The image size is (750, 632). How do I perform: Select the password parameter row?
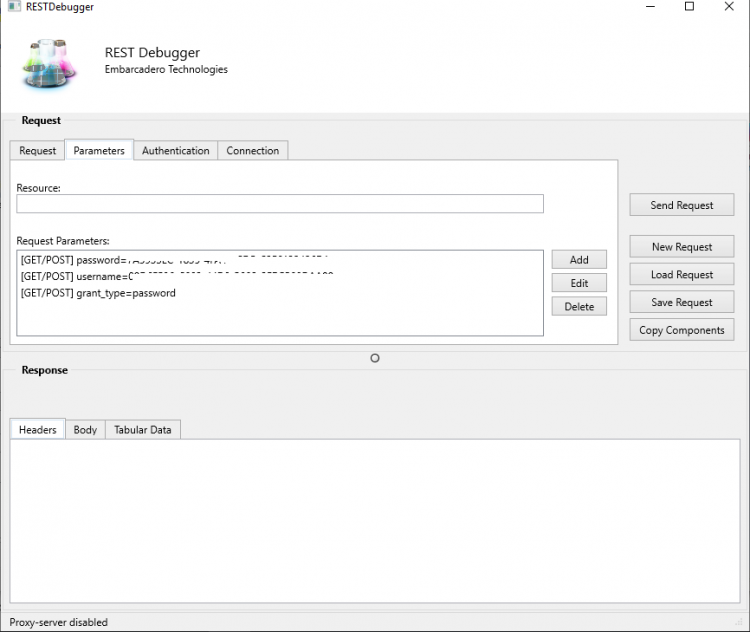pos(280,260)
